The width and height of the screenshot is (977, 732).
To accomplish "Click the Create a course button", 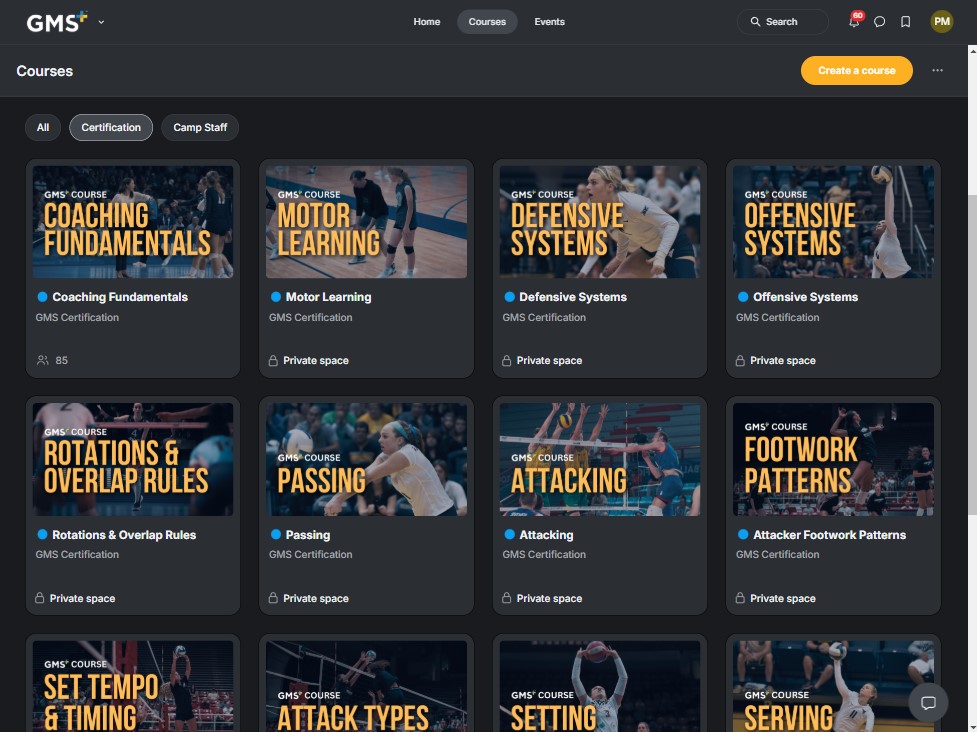I will point(857,70).
